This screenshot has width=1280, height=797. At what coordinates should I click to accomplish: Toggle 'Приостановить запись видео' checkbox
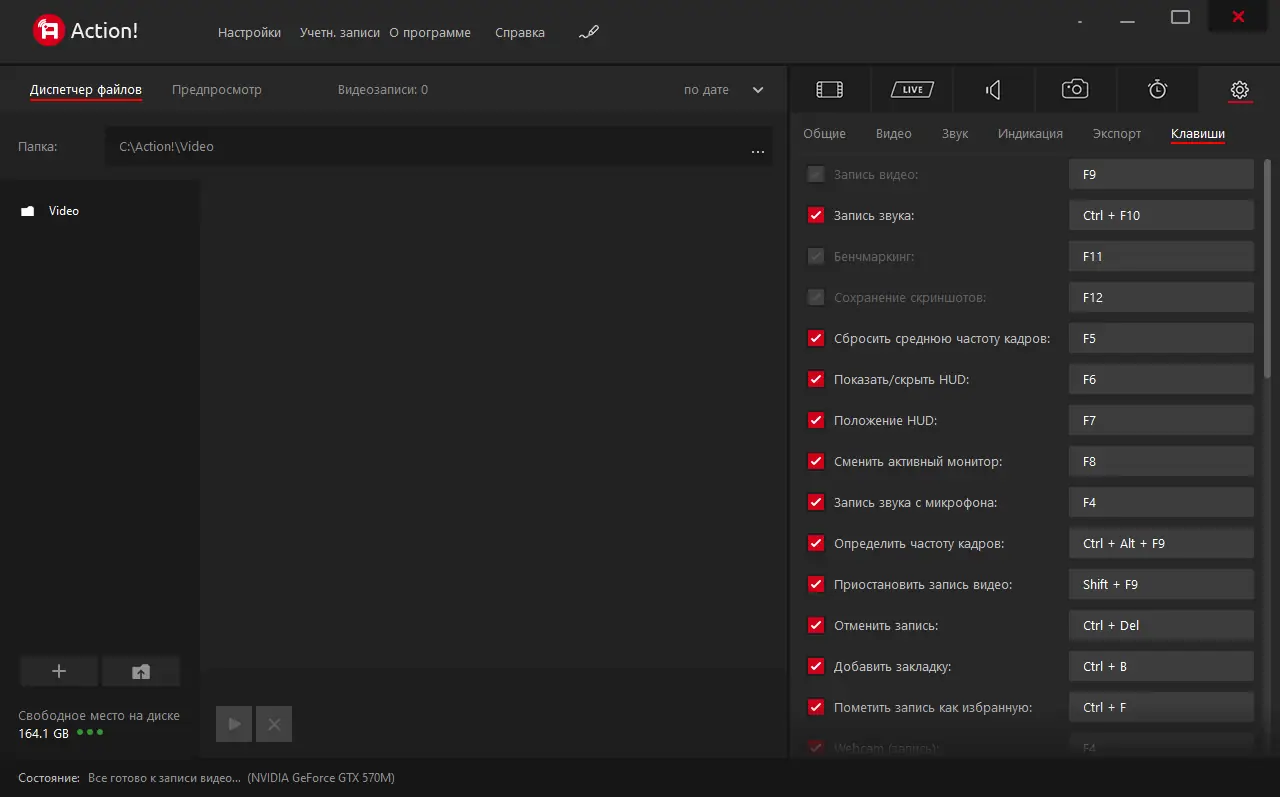pos(816,584)
